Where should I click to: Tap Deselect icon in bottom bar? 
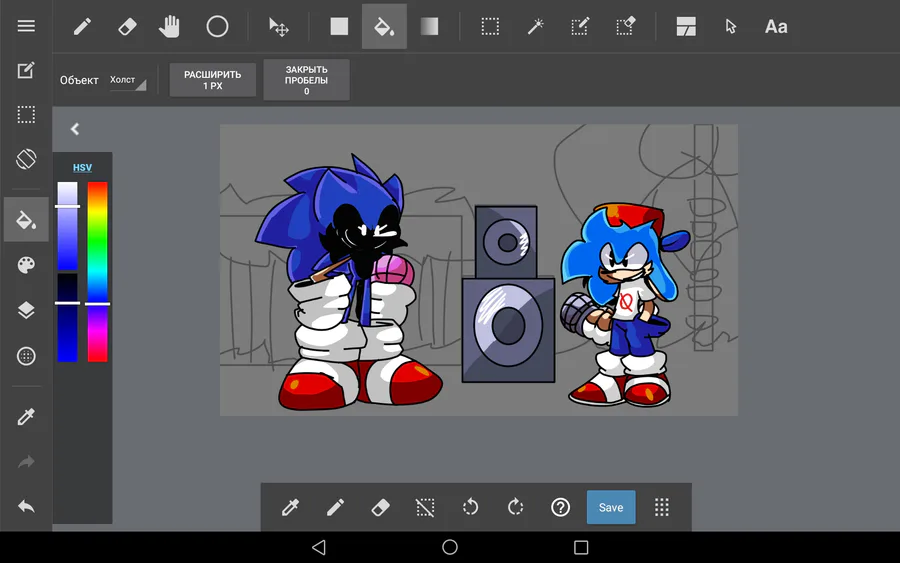[425, 507]
